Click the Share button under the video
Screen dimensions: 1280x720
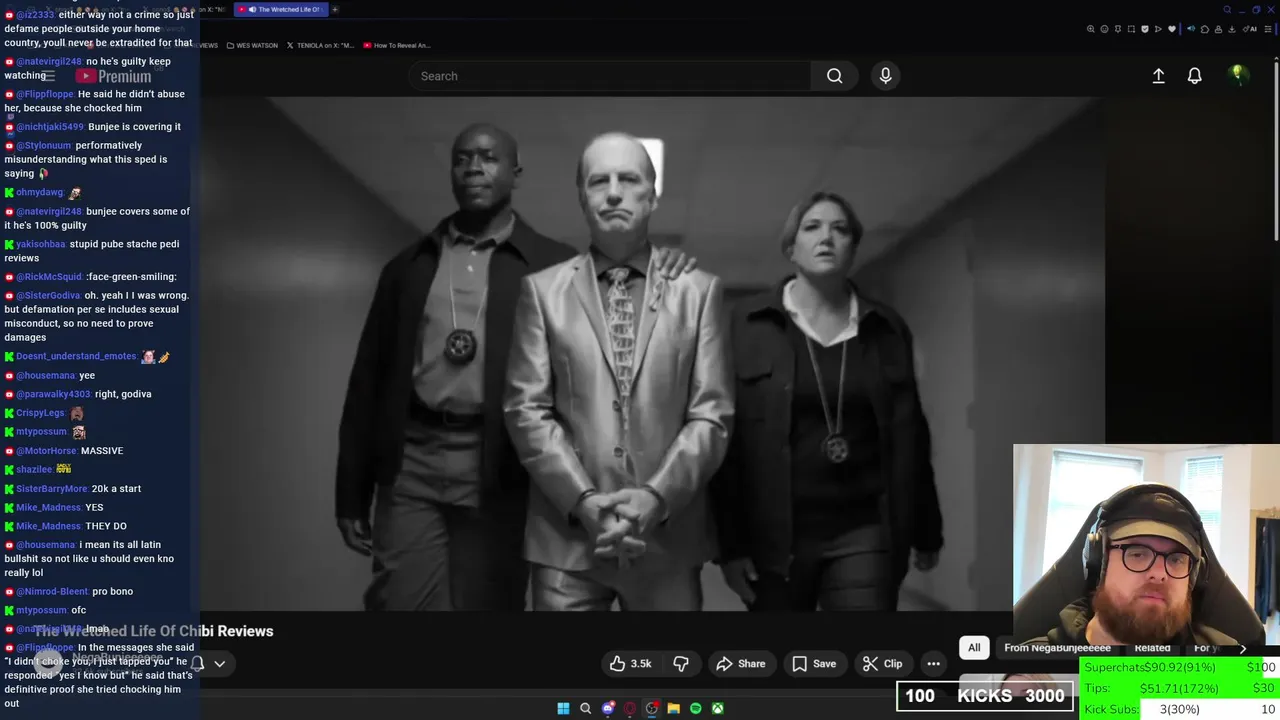click(x=740, y=664)
